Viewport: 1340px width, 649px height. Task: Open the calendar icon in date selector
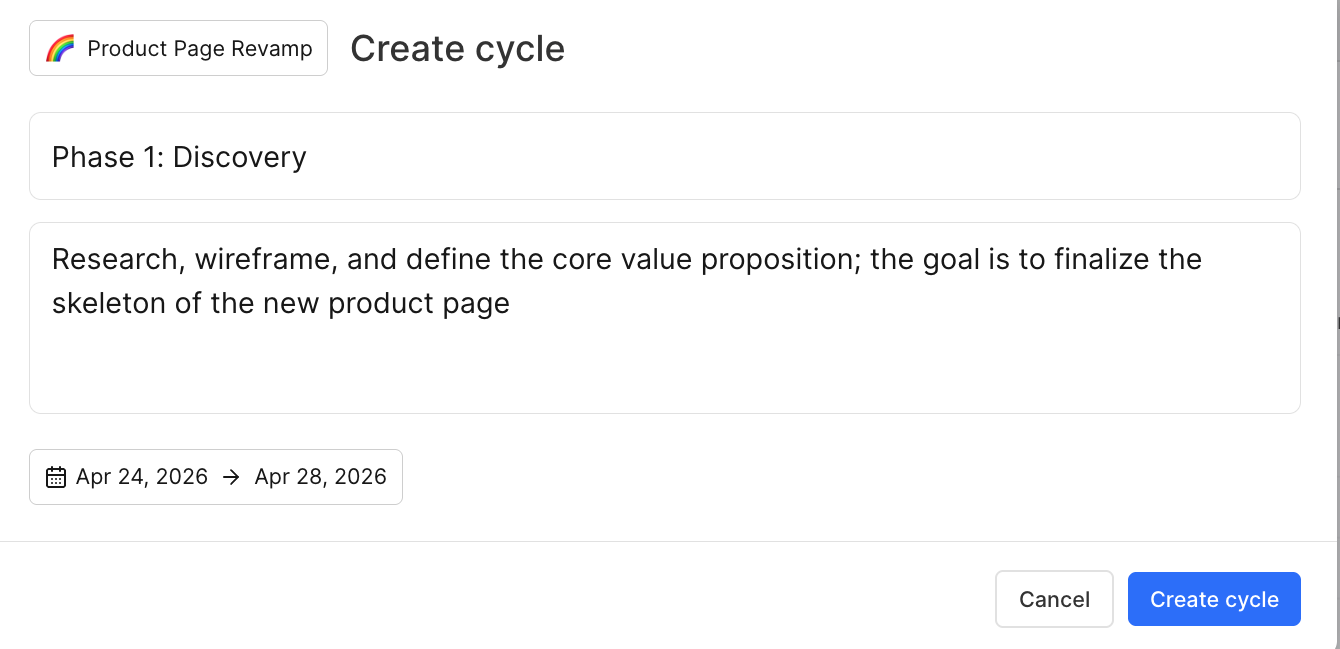[56, 477]
